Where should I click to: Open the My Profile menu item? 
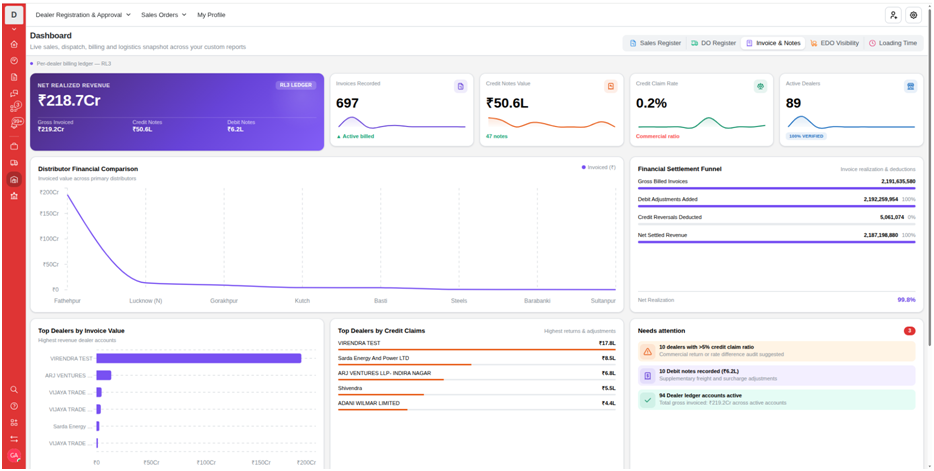pos(211,15)
